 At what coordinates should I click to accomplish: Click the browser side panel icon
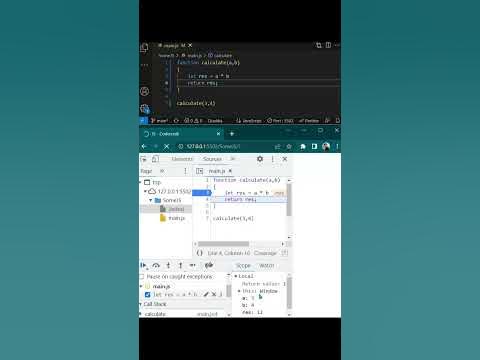314,146
